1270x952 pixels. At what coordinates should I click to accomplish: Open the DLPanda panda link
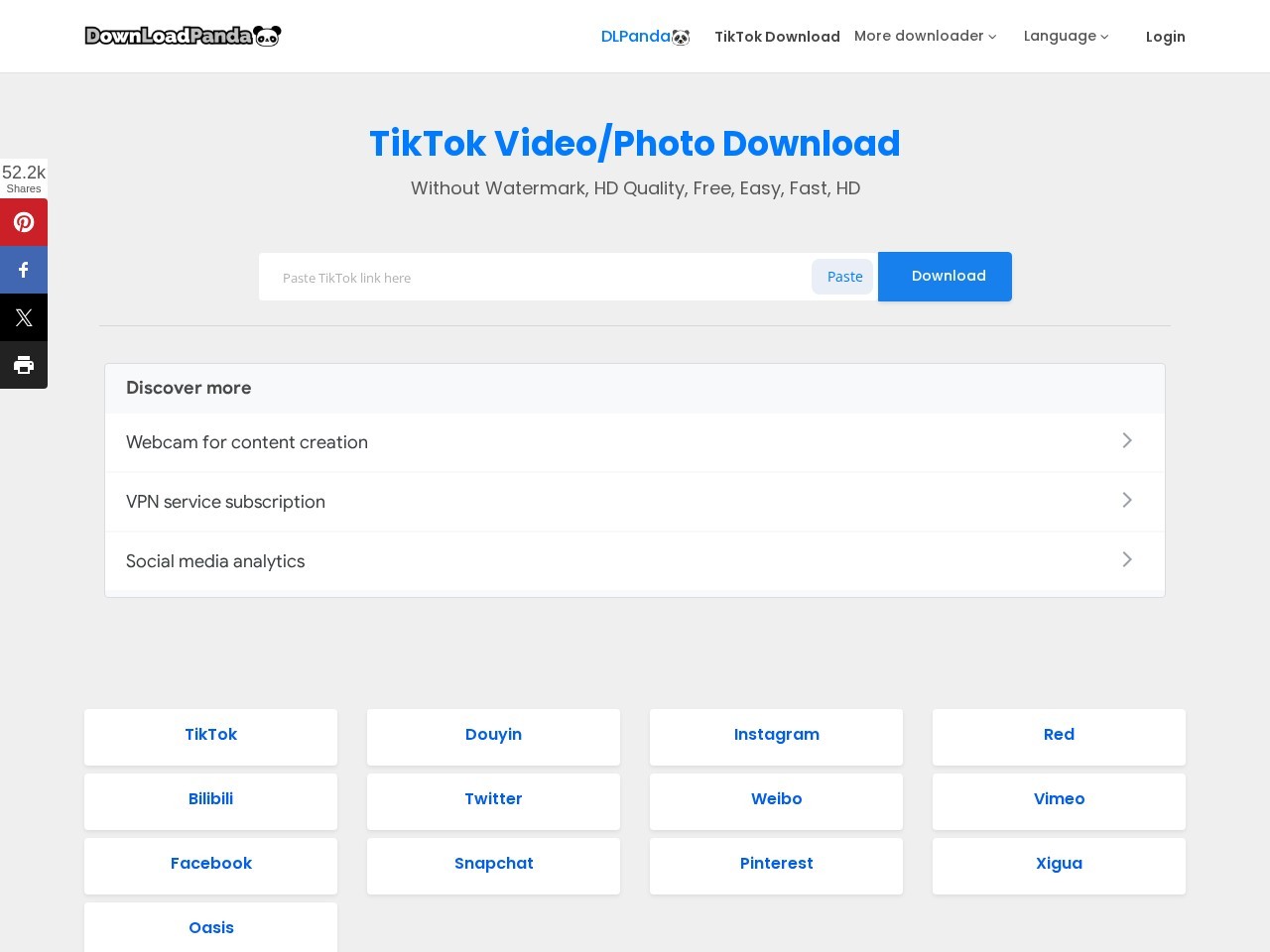(x=645, y=37)
